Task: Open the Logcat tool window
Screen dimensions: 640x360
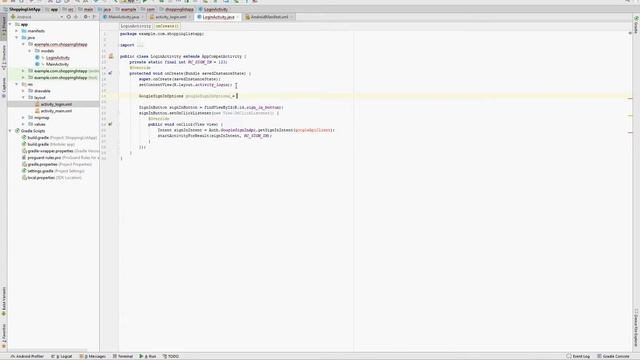Action: click(x=62, y=356)
